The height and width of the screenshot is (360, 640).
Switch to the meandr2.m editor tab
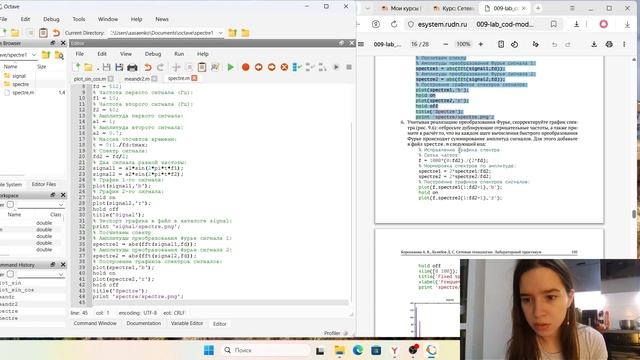[x=137, y=78]
